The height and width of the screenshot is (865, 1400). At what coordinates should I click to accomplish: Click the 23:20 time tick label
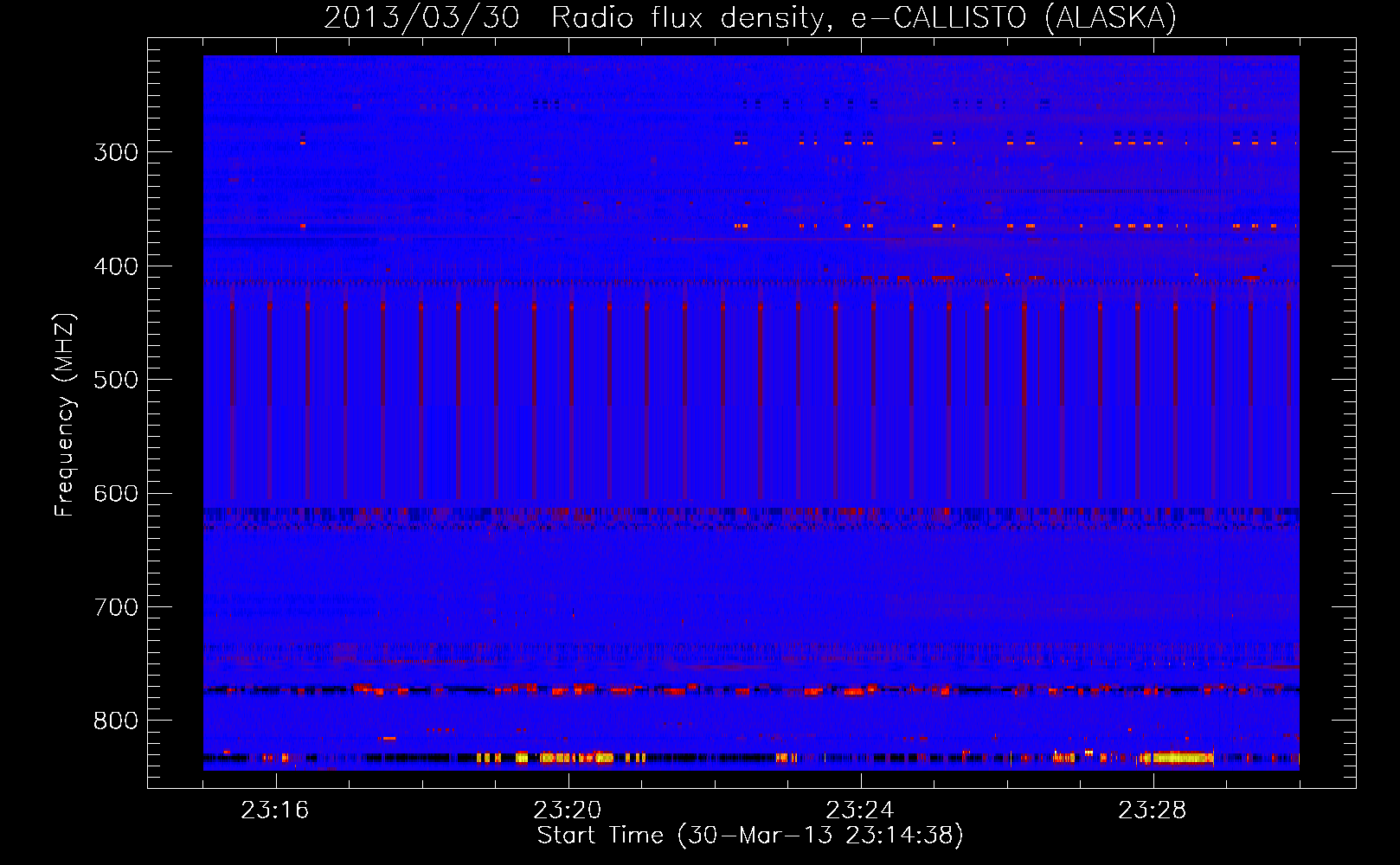tap(568, 811)
